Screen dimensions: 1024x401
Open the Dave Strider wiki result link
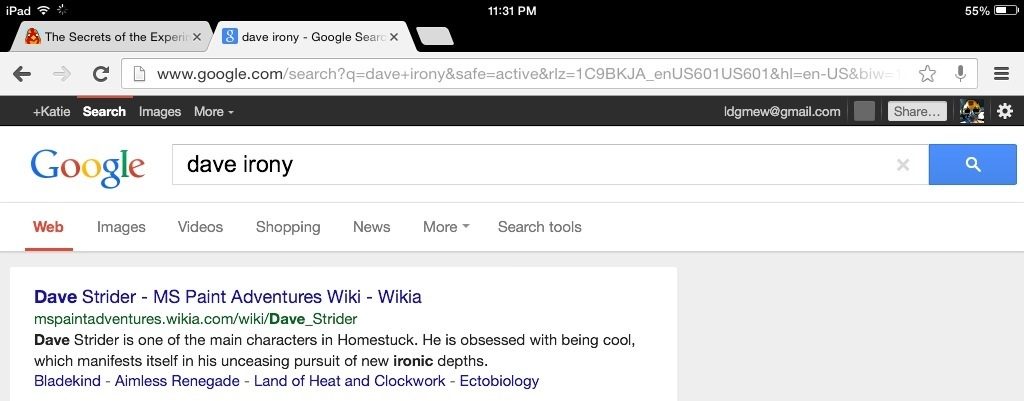(227, 297)
